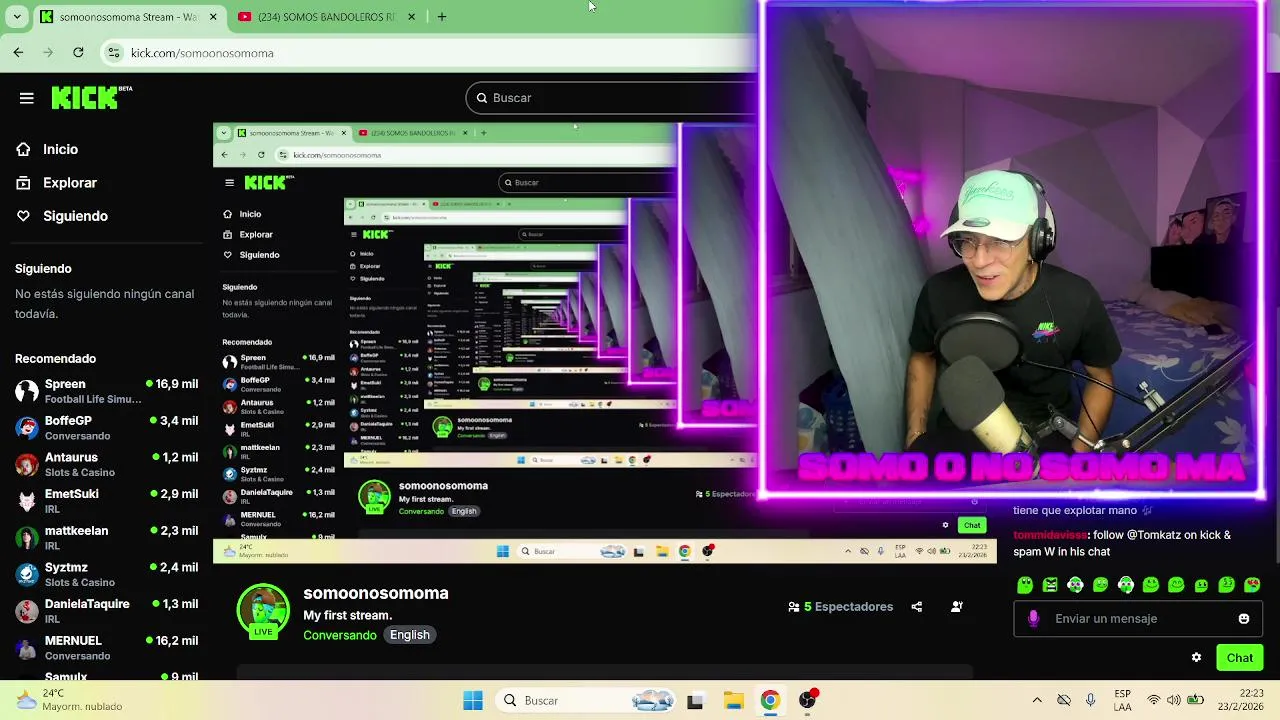Image resolution: width=1280 pixels, height=720 pixels.
Task: Open recommended channel DanielaTaquire
Action: 106,611
